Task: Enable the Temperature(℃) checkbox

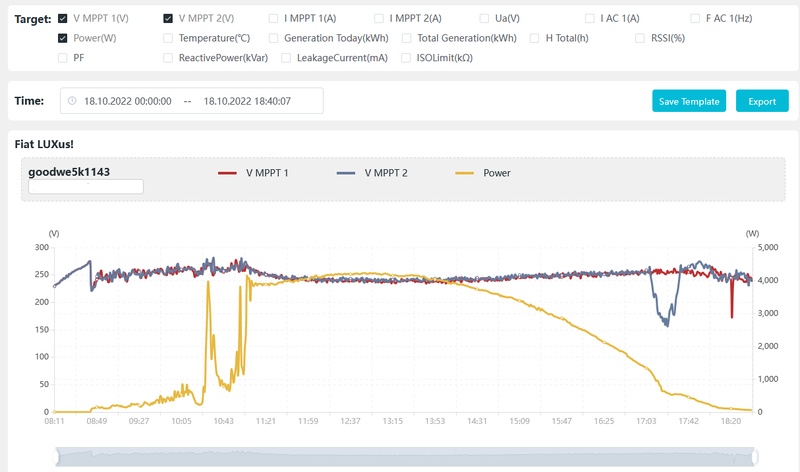Action: (x=168, y=38)
